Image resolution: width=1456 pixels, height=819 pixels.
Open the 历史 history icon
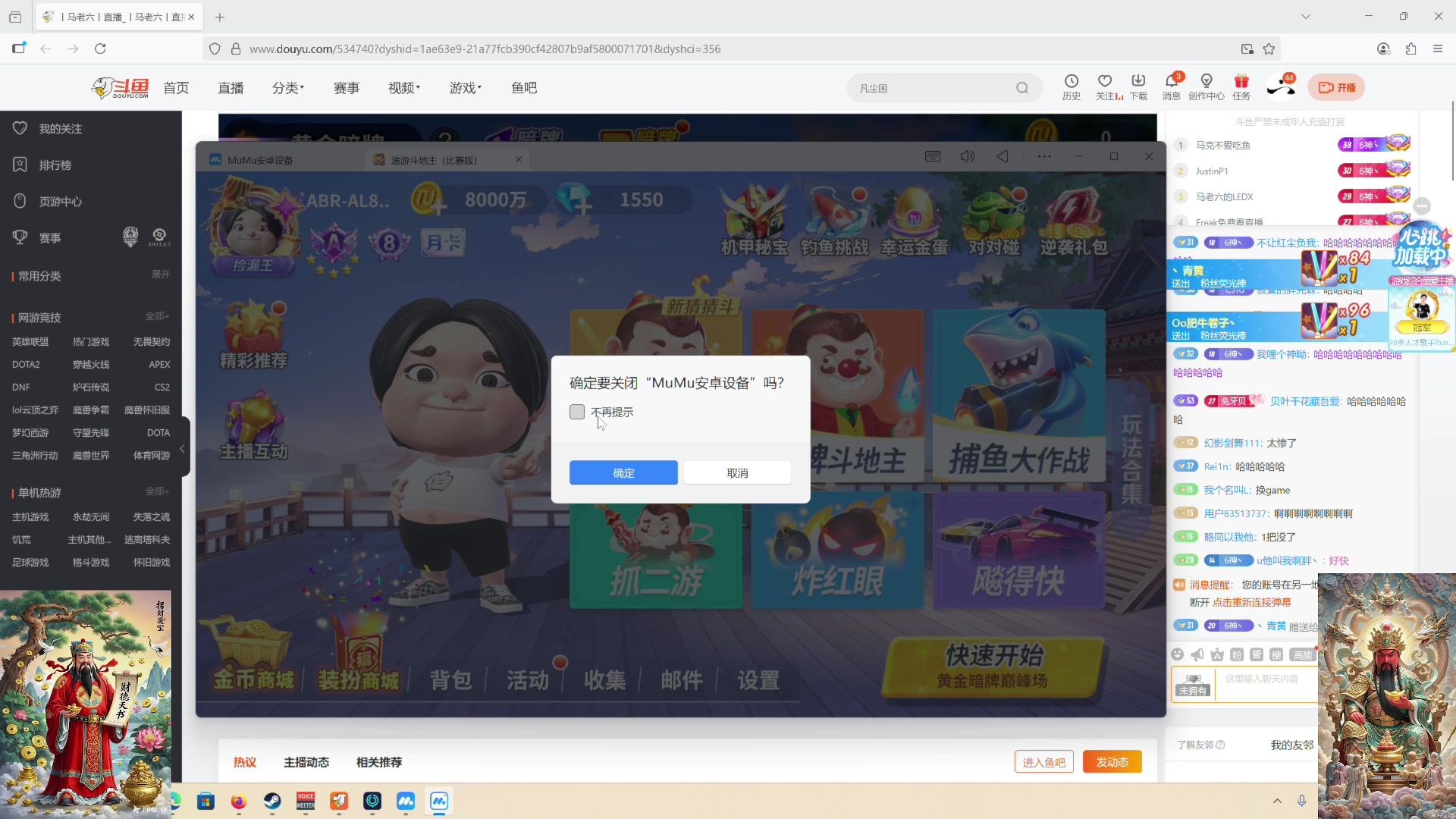(1072, 86)
